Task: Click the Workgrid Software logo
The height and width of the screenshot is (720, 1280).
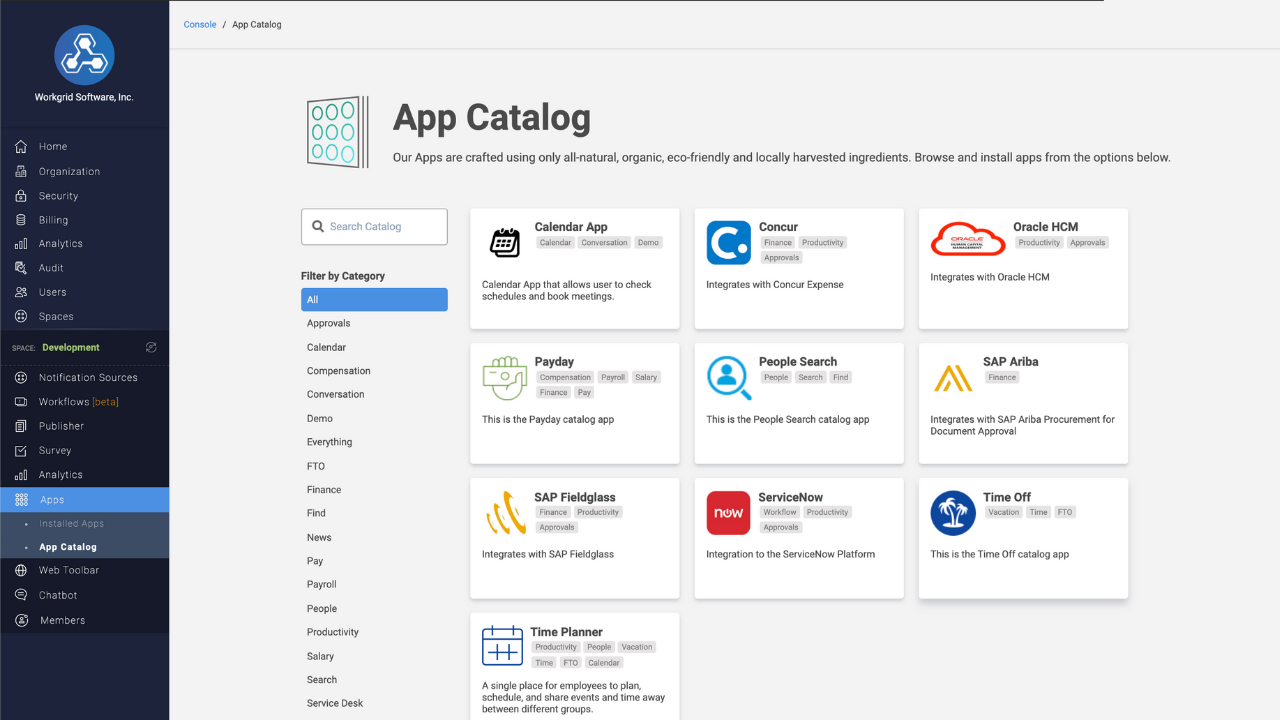Action: pyautogui.click(x=84, y=55)
